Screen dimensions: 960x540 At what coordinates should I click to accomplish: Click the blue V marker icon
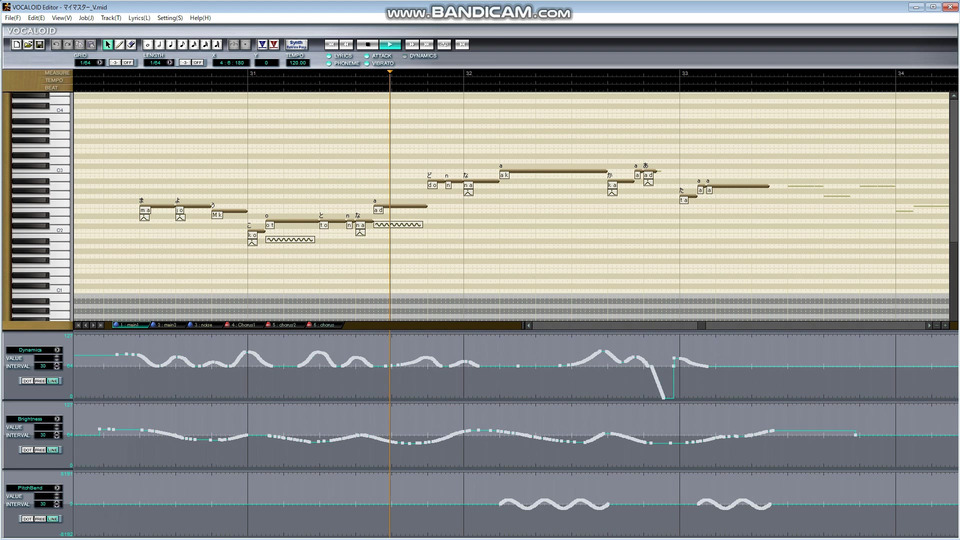click(x=263, y=45)
